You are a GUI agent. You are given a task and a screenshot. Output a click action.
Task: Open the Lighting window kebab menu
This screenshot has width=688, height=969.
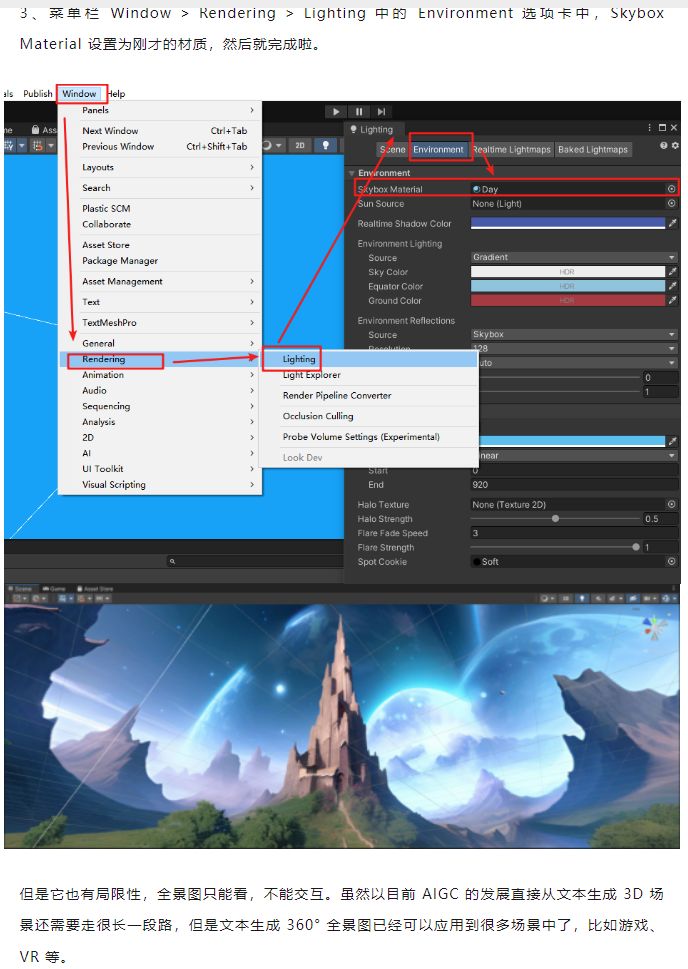649,127
